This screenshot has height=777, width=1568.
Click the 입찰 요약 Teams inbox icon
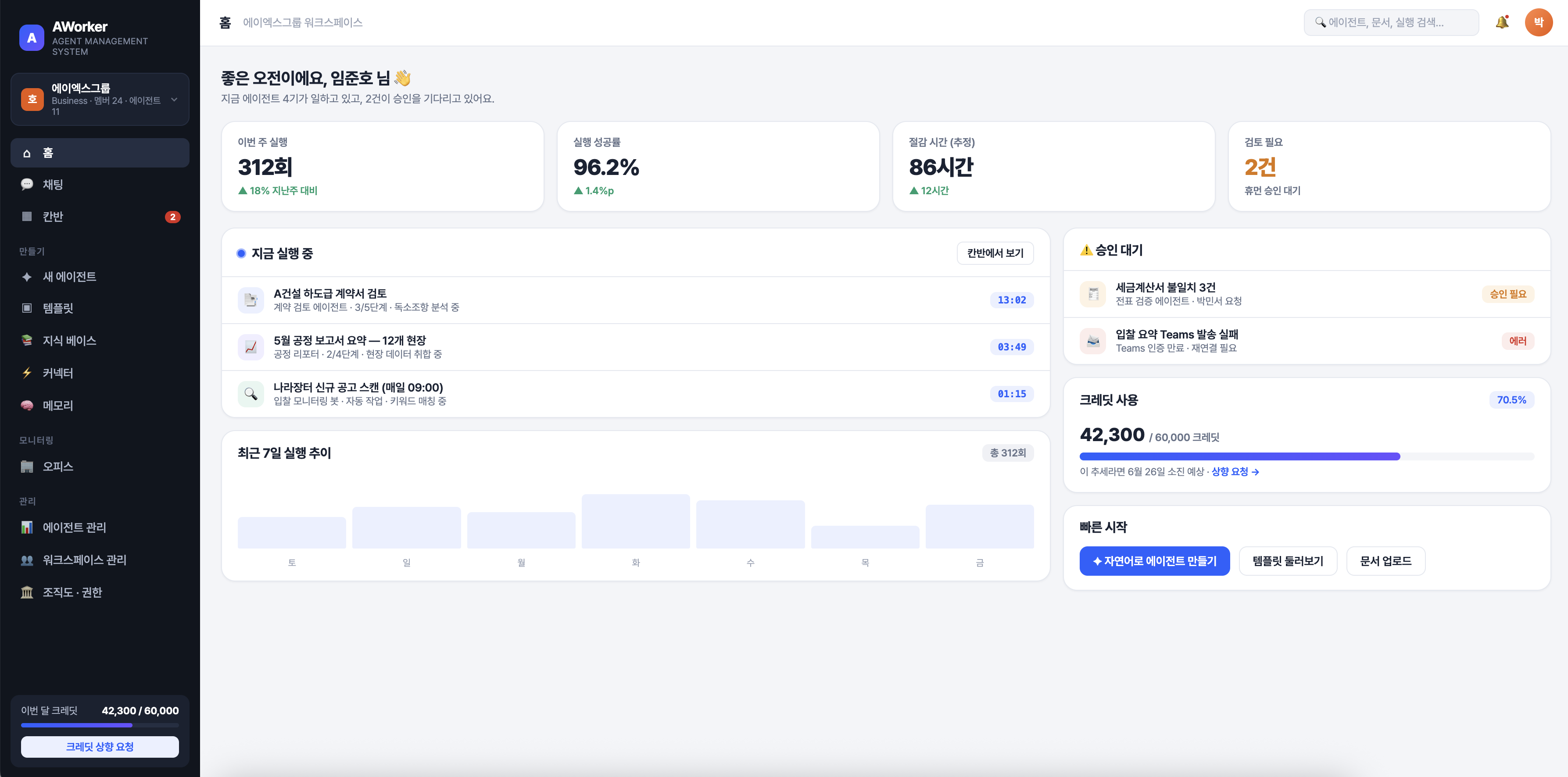[1092, 341]
